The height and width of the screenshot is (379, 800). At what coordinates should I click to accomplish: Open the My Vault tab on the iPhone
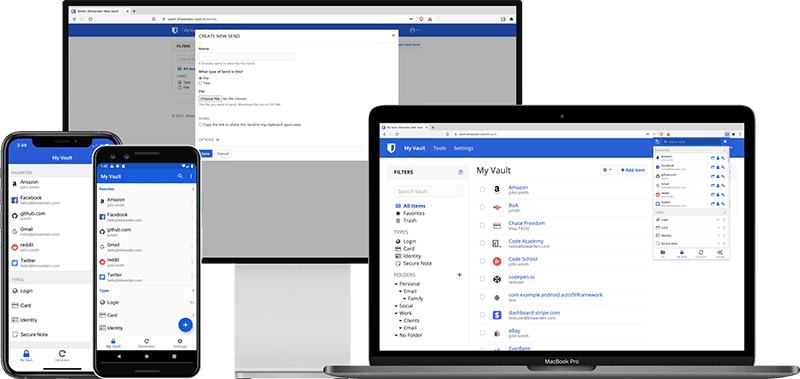[26, 355]
